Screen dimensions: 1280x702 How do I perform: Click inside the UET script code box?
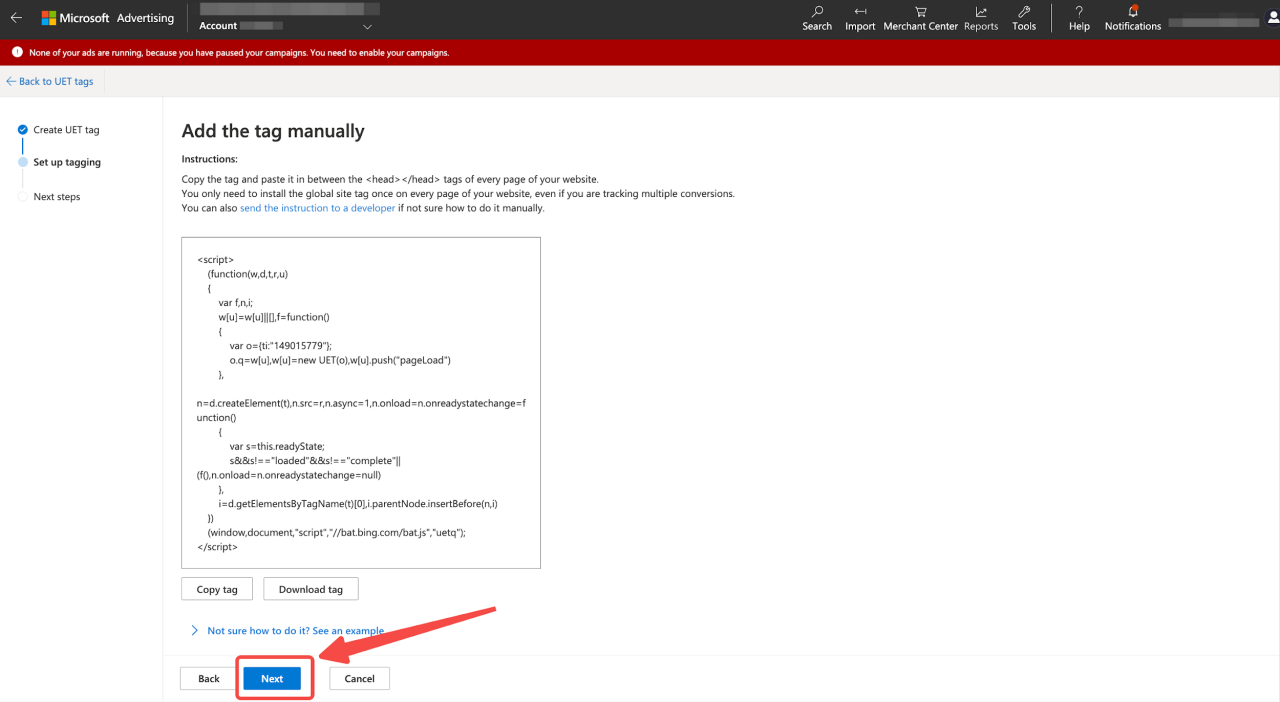361,403
